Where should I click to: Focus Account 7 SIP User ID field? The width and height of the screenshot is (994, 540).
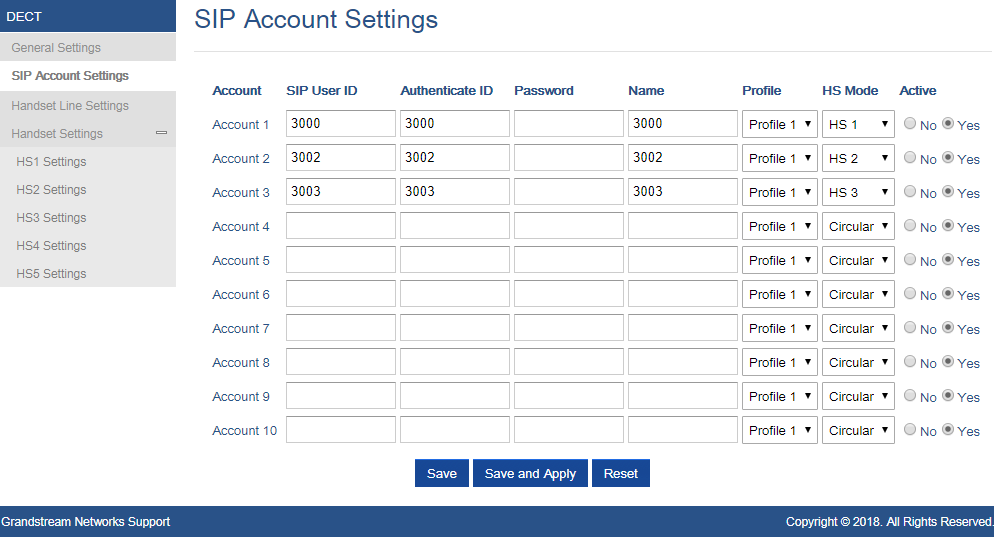point(341,328)
